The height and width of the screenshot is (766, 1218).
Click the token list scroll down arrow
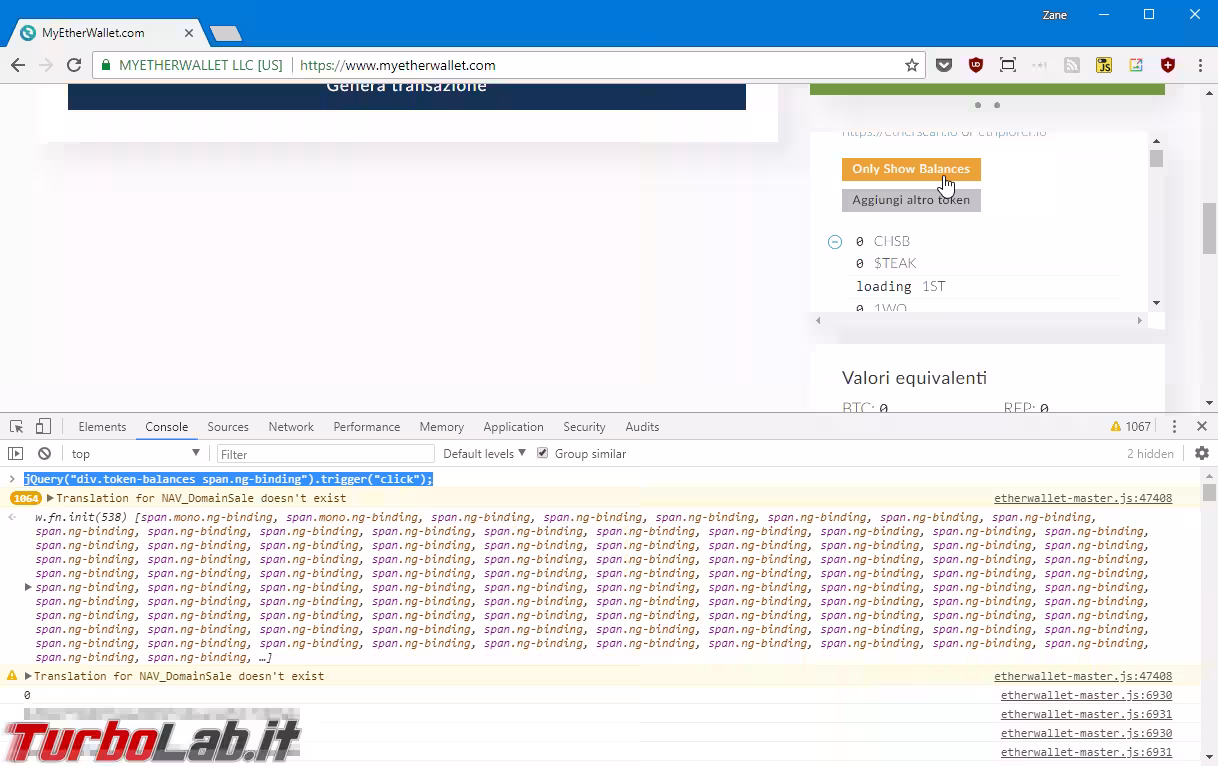click(1156, 303)
